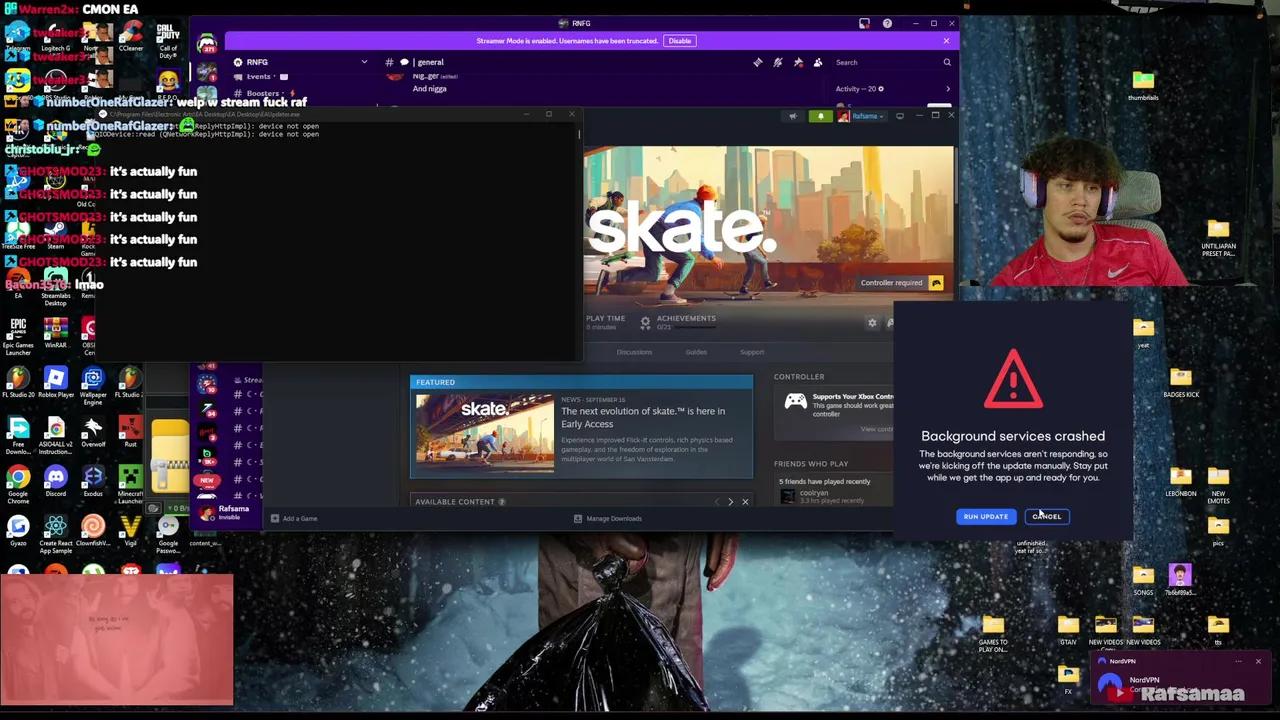1280x720 pixels.
Task: Toggle Discord notification settings bell icon
Action: (778, 62)
